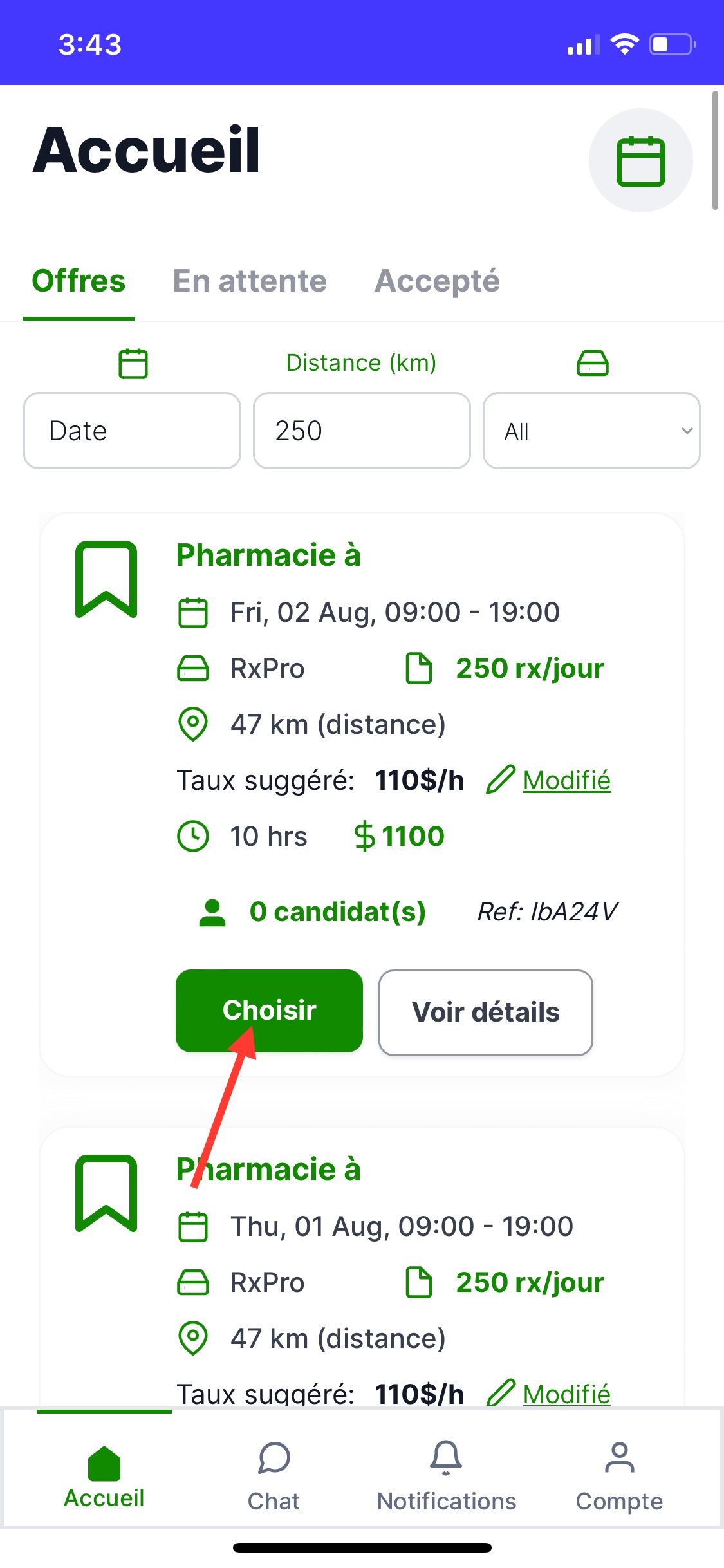Tap the software icon above All dropdown
724x1568 pixels.
[592, 363]
